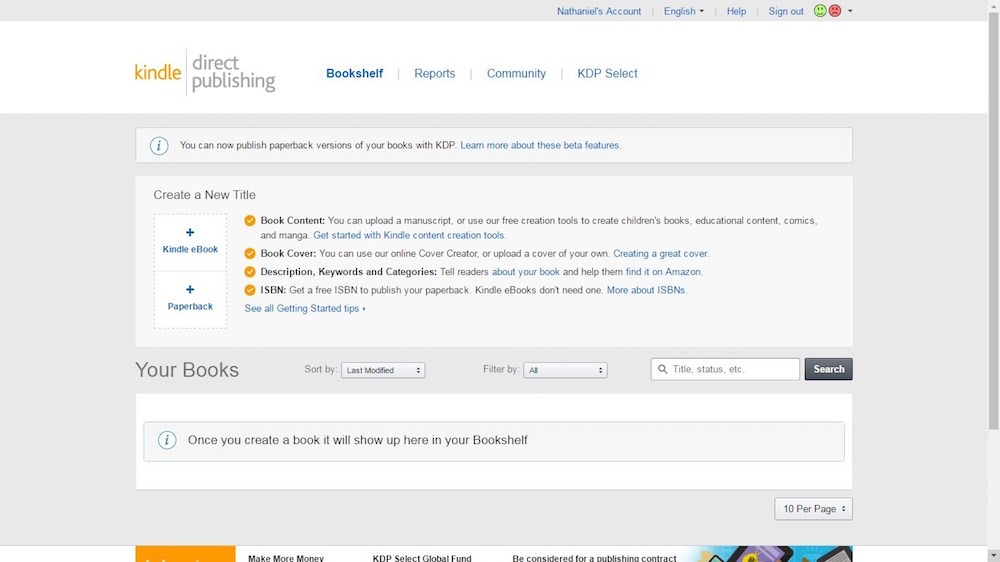This screenshot has height=562, width=1000.
Task: Open the More about ISBNs link
Action: point(647,290)
